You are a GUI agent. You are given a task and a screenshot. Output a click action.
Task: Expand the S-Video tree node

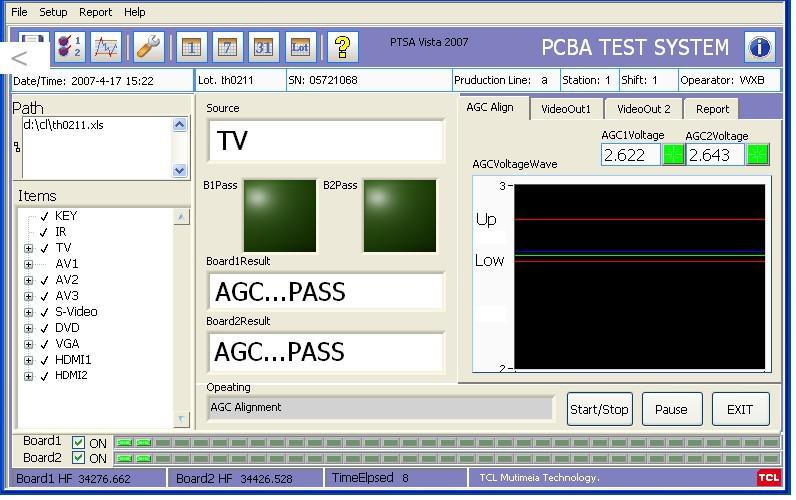[x=29, y=312]
